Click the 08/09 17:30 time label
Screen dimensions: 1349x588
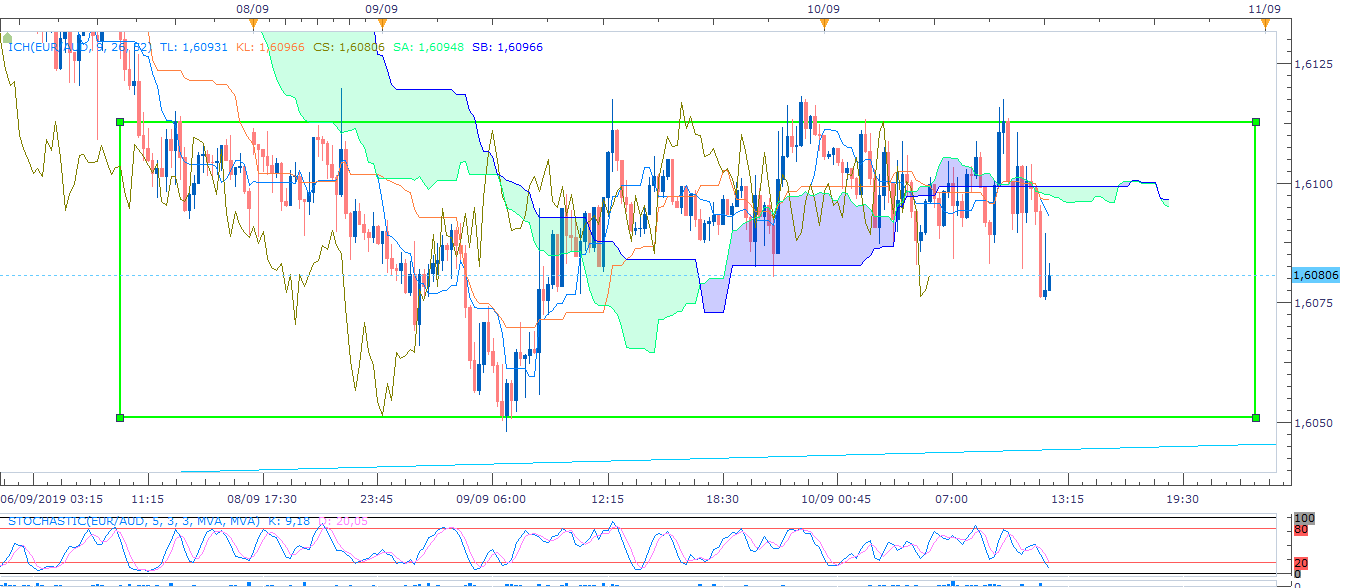click(262, 498)
